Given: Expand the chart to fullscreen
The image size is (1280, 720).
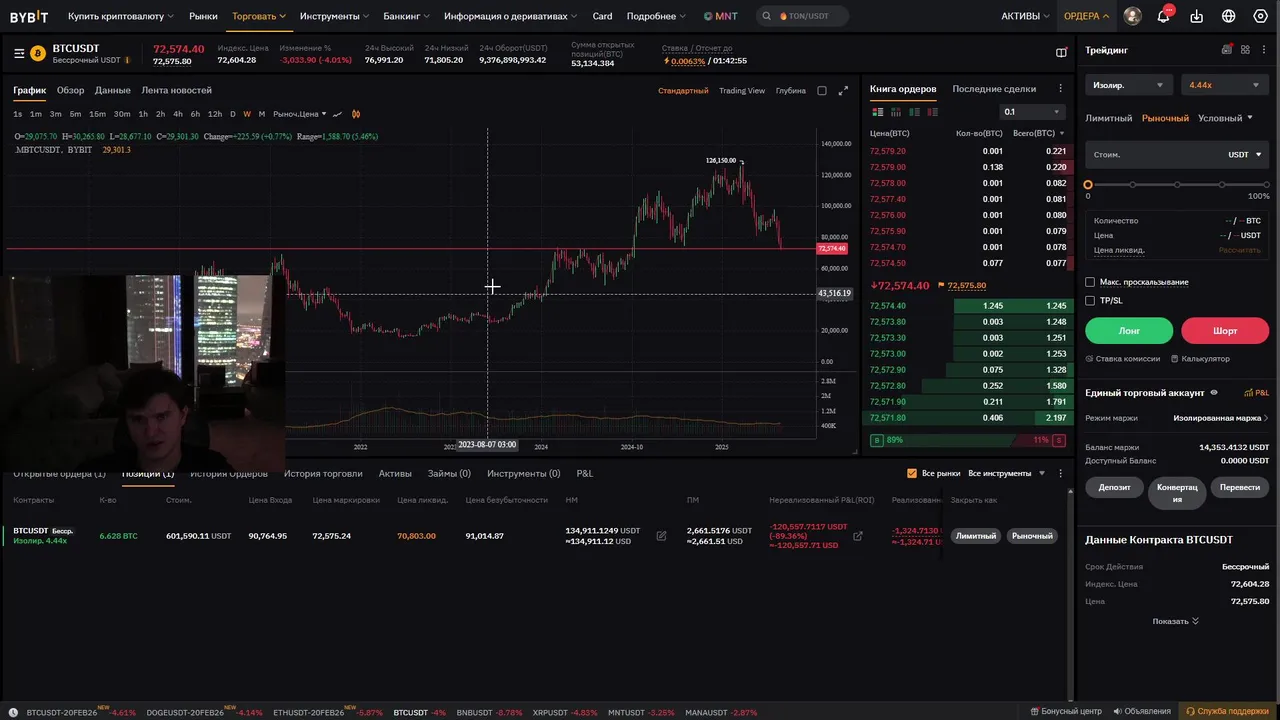Looking at the screenshot, I should click(843, 91).
